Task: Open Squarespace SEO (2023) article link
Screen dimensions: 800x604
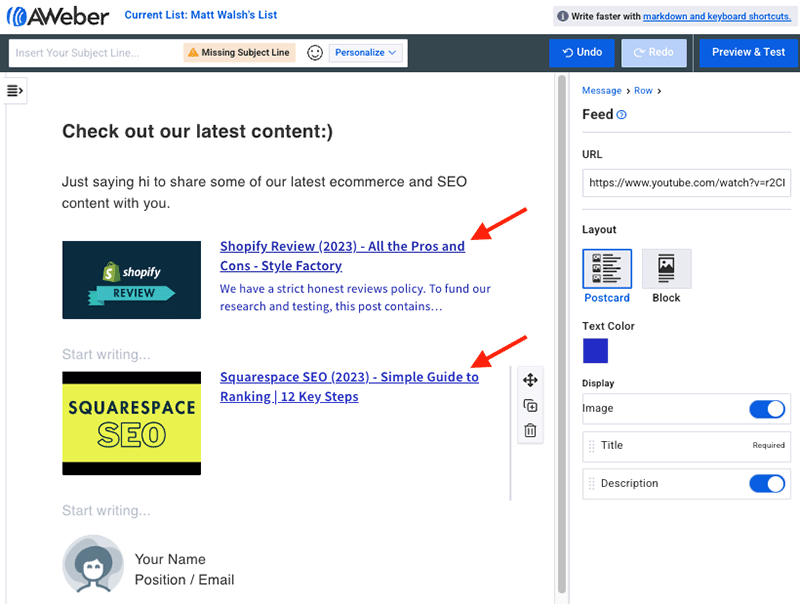Action: pos(349,387)
